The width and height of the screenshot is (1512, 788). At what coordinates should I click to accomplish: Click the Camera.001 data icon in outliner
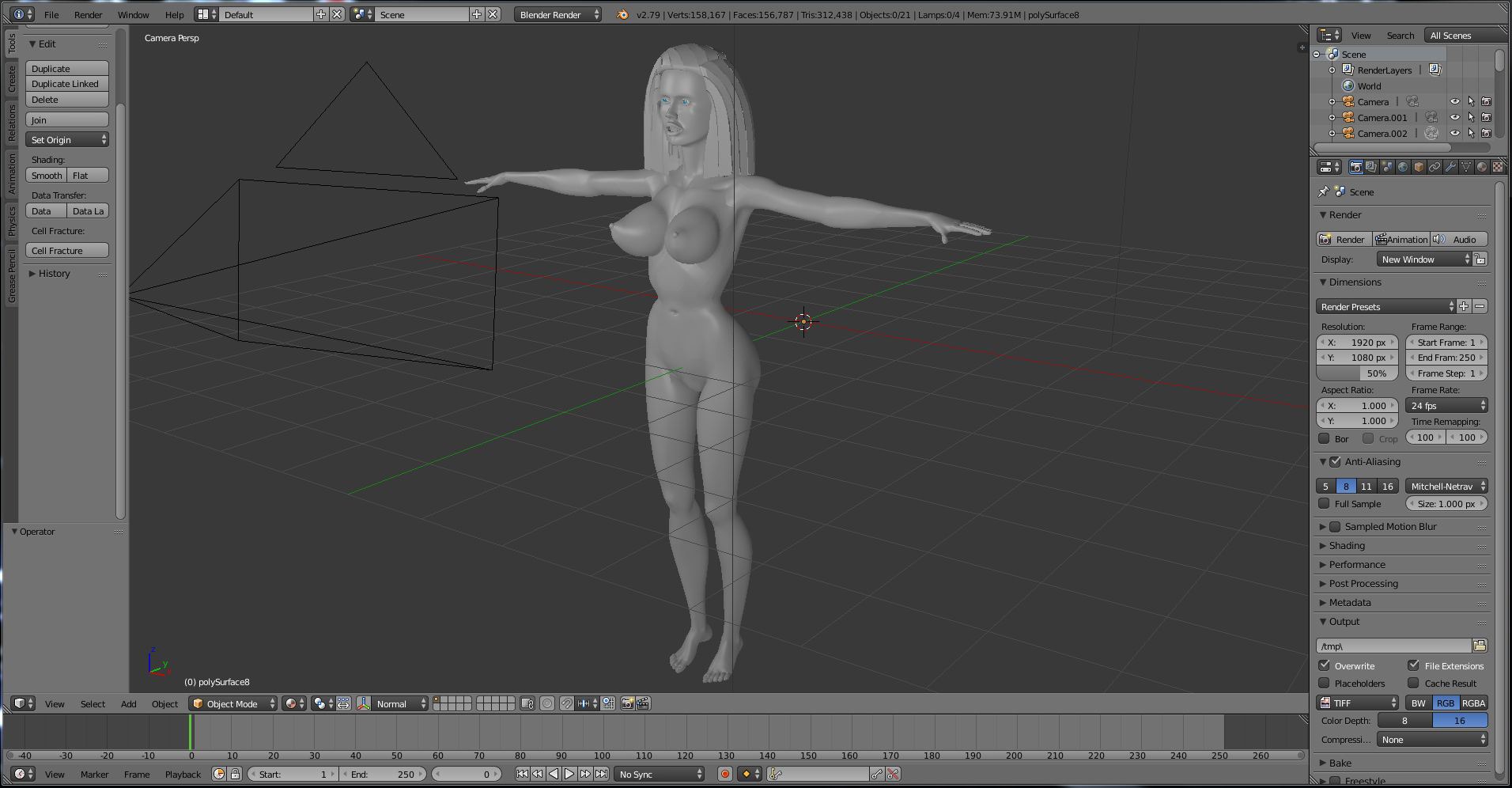[1431, 117]
